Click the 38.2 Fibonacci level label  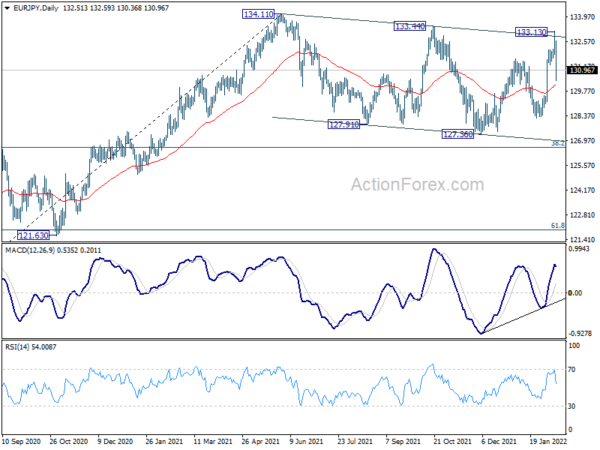pos(558,143)
